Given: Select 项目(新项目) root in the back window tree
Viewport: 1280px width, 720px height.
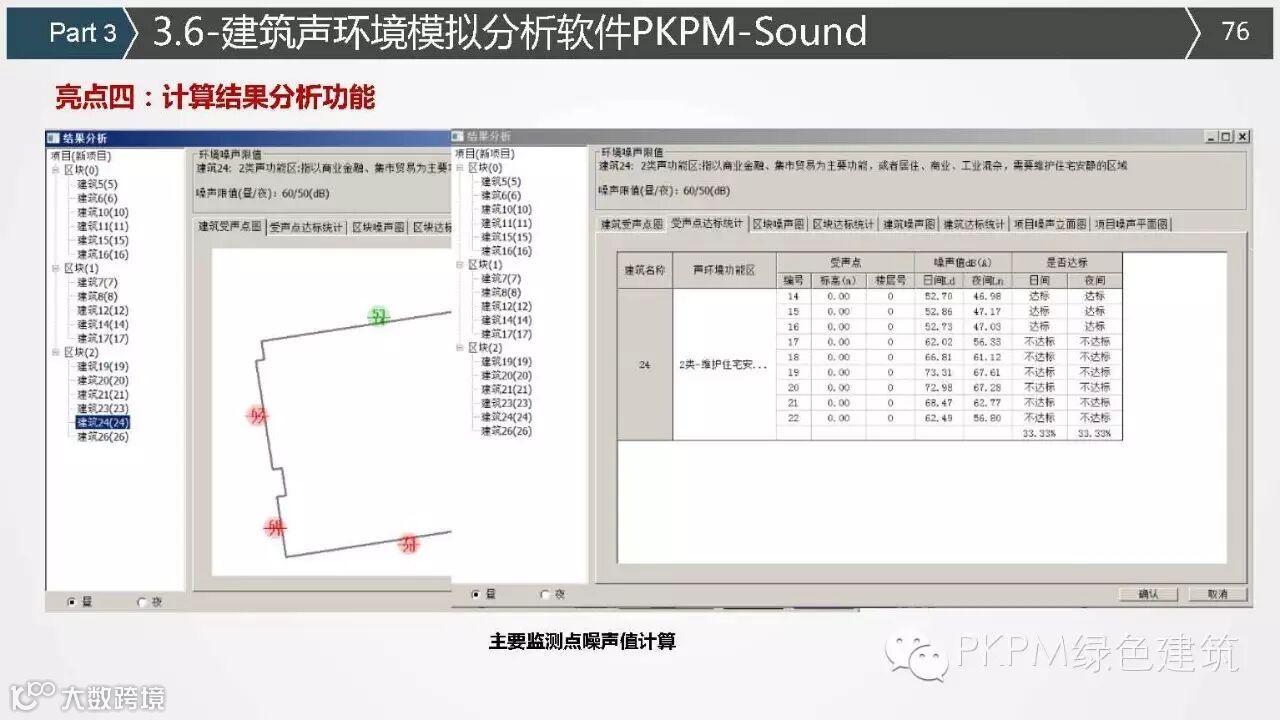Looking at the screenshot, I should coord(81,157).
